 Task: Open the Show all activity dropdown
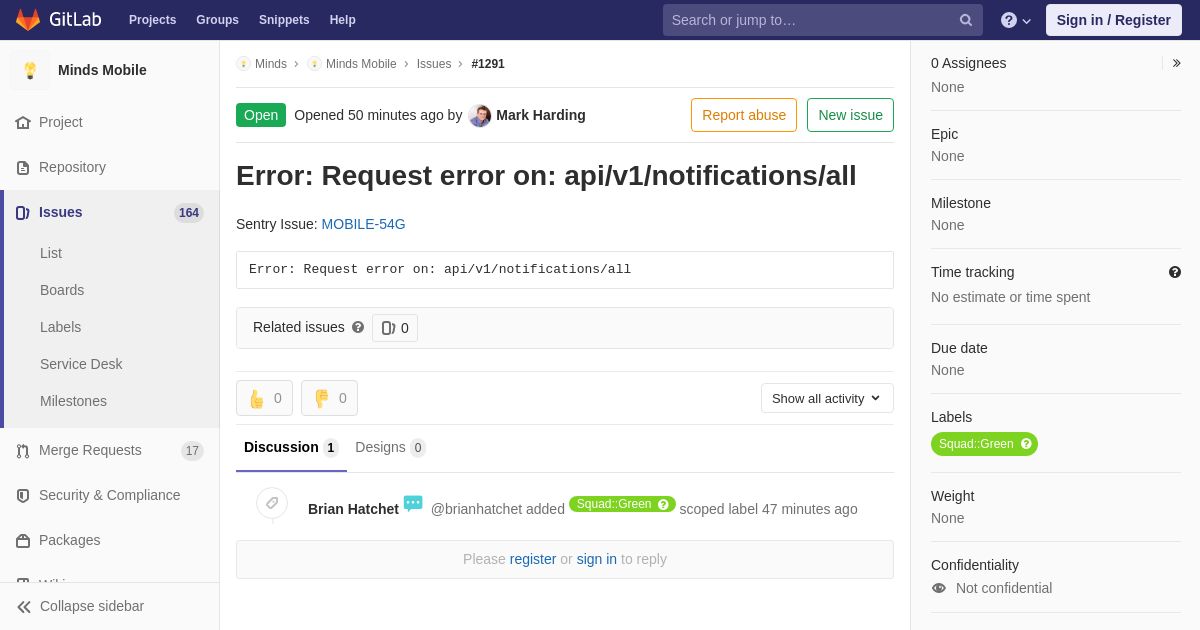[x=827, y=398]
